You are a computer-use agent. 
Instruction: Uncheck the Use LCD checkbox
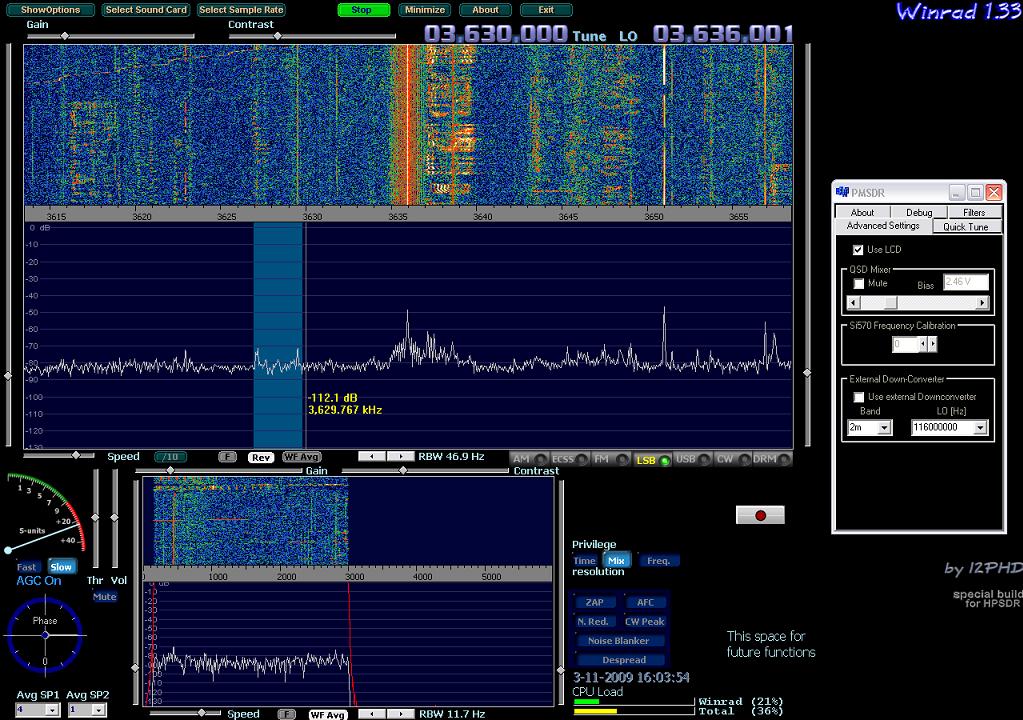[858, 249]
